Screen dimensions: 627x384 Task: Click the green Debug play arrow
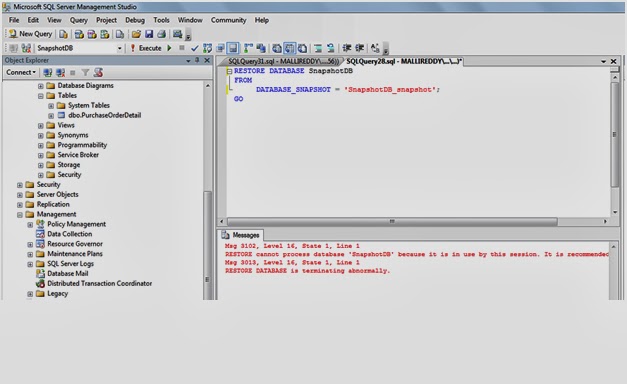(169, 48)
